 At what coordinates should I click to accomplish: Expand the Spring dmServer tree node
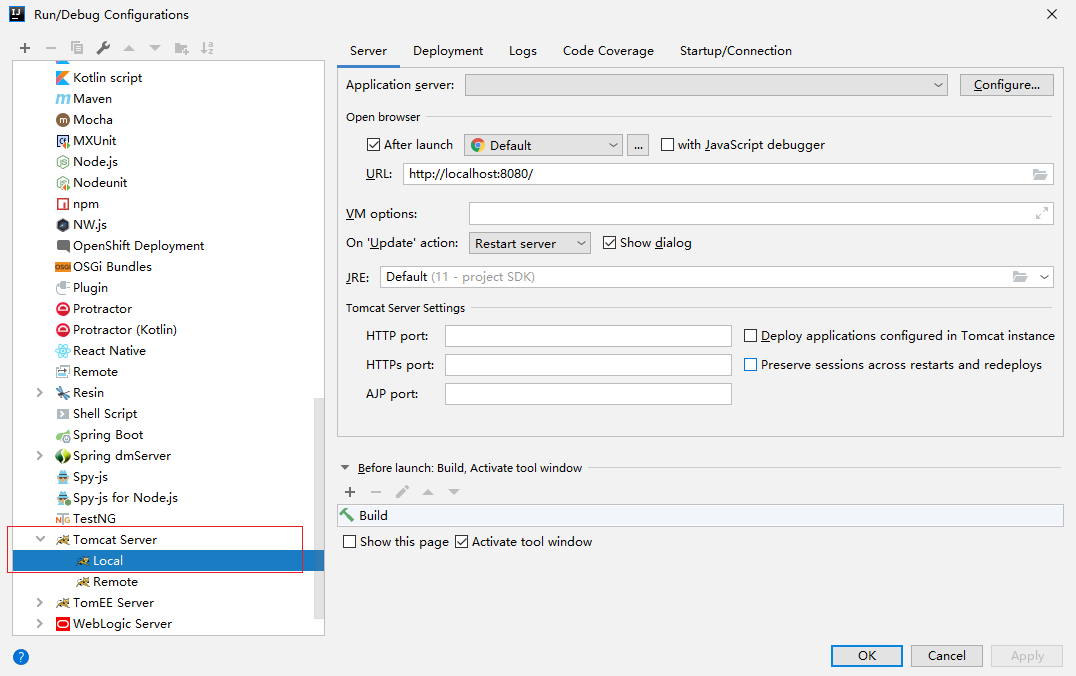point(40,456)
